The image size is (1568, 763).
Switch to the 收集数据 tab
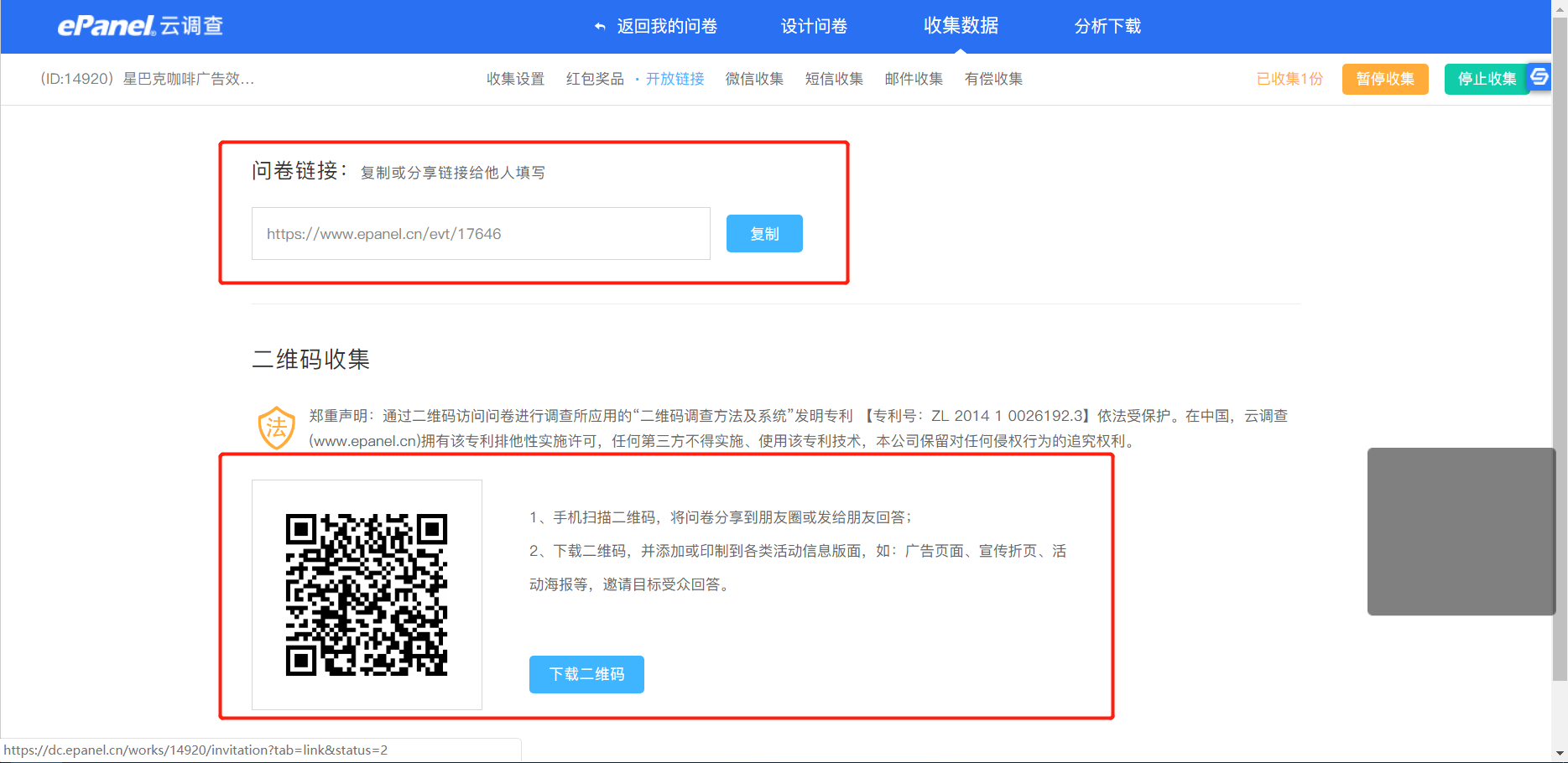pos(961,26)
